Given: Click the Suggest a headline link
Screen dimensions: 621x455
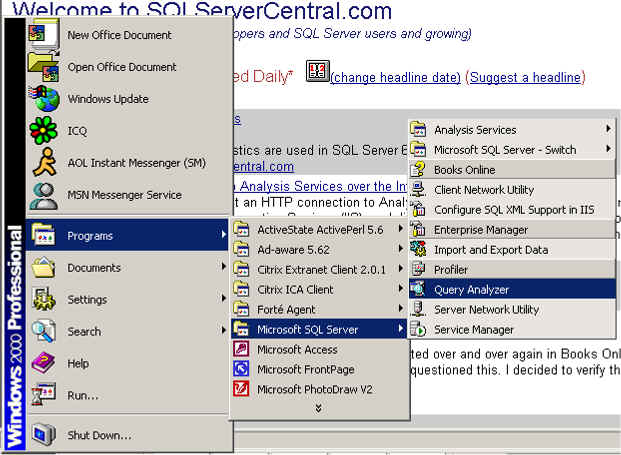Looking at the screenshot, I should [x=525, y=77].
